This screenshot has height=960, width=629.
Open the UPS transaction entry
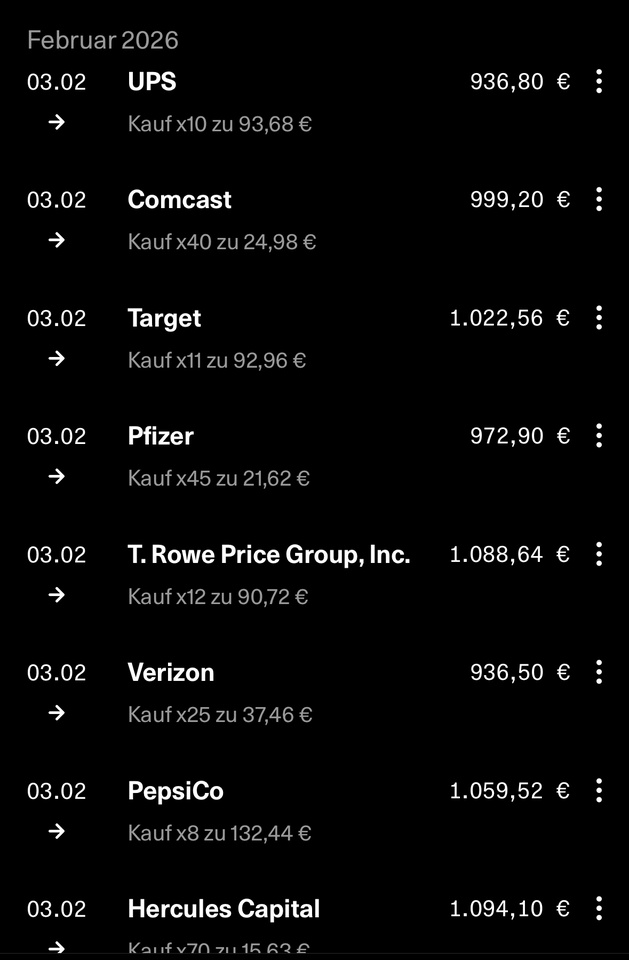coord(152,82)
